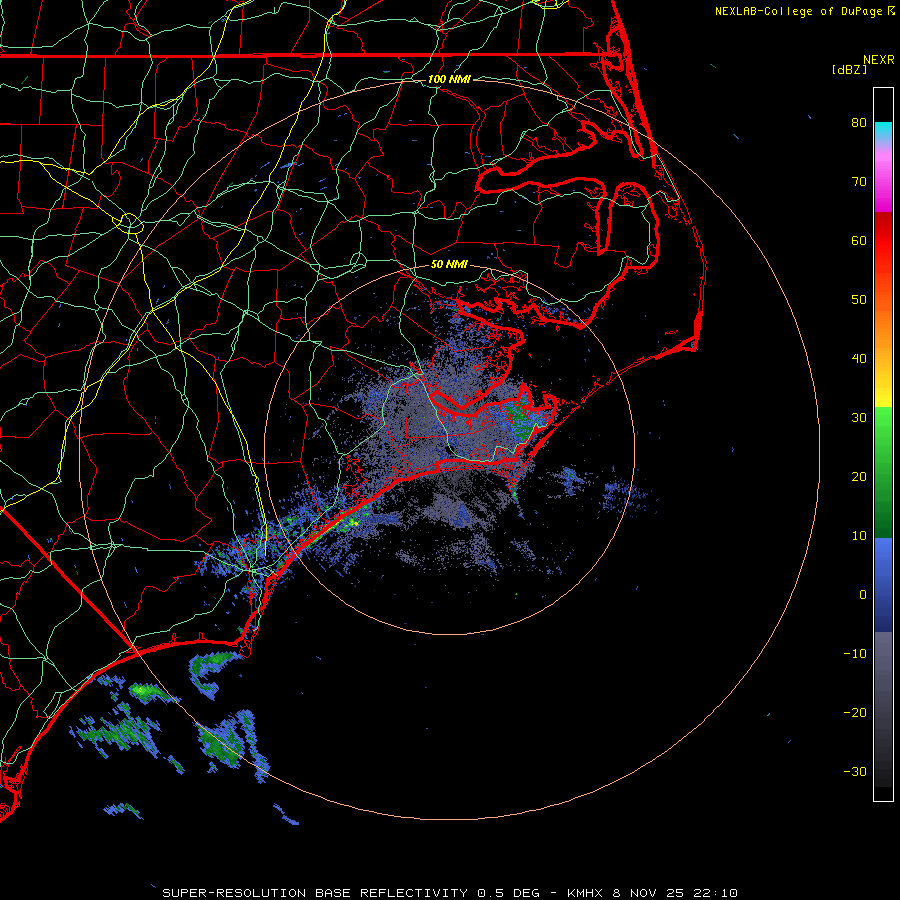This screenshot has width=900, height=900.
Task: Click the -10 value on the dBZ scale
Action: click(855, 654)
